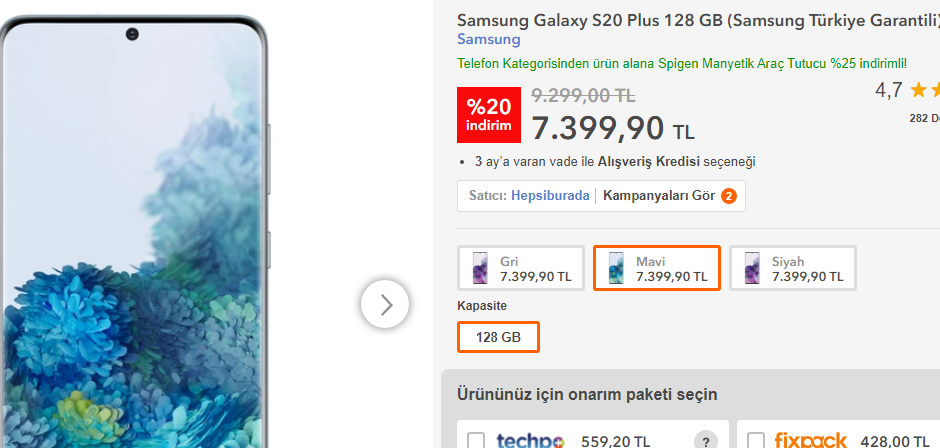940x448 pixels.
Task: Click the 4,7 rating score
Action: 889,90
